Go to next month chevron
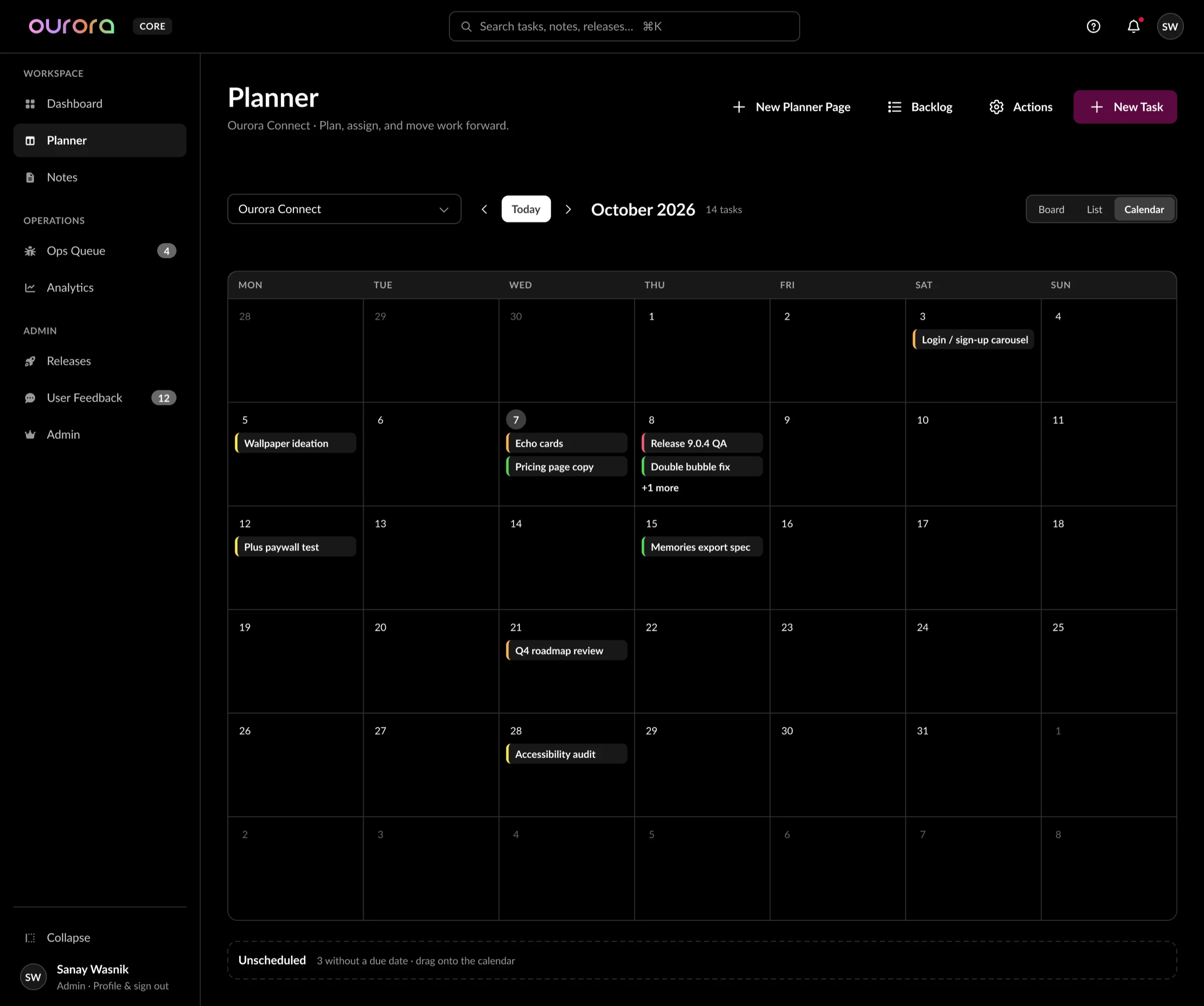The image size is (1204, 1006). 568,209
